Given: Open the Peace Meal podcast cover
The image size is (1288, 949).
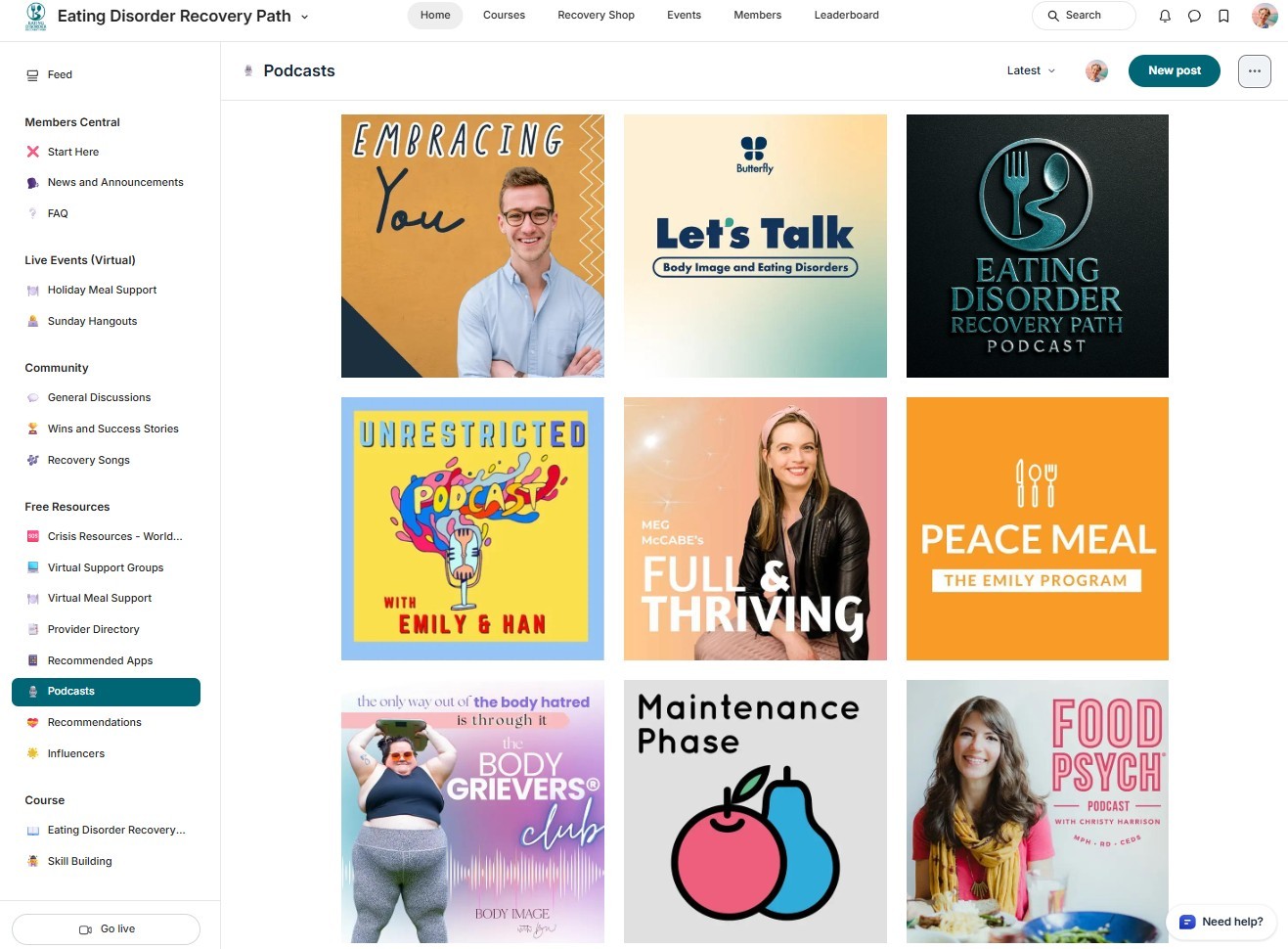Looking at the screenshot, I should [x=1038, y=528].
